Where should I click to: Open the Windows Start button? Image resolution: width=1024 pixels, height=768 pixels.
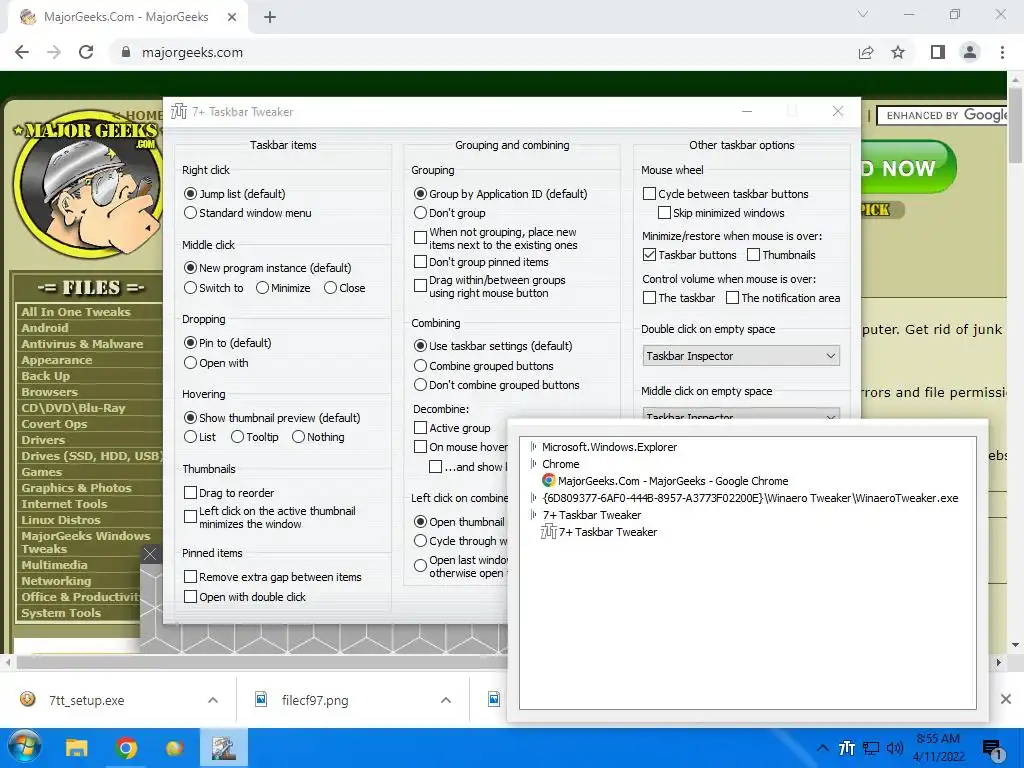[x=25, y=748]
